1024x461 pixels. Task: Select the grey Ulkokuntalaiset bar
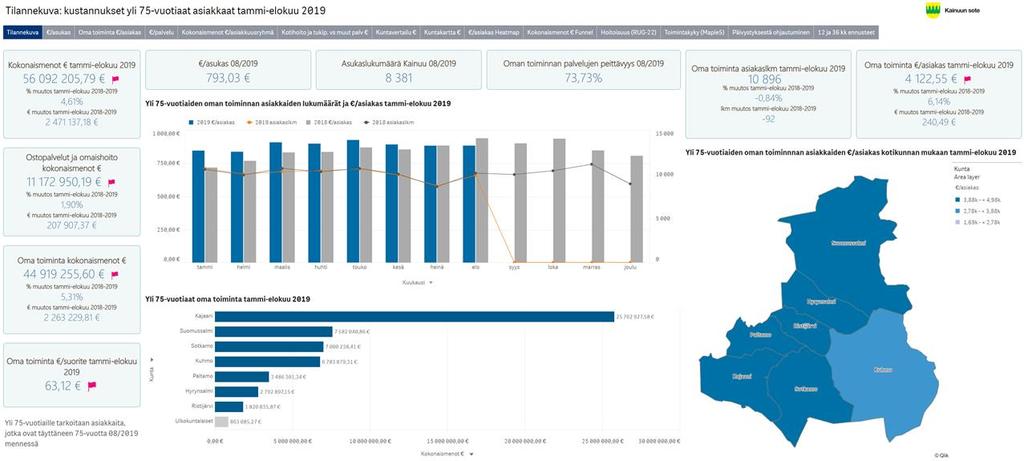(x=222, y=422)
